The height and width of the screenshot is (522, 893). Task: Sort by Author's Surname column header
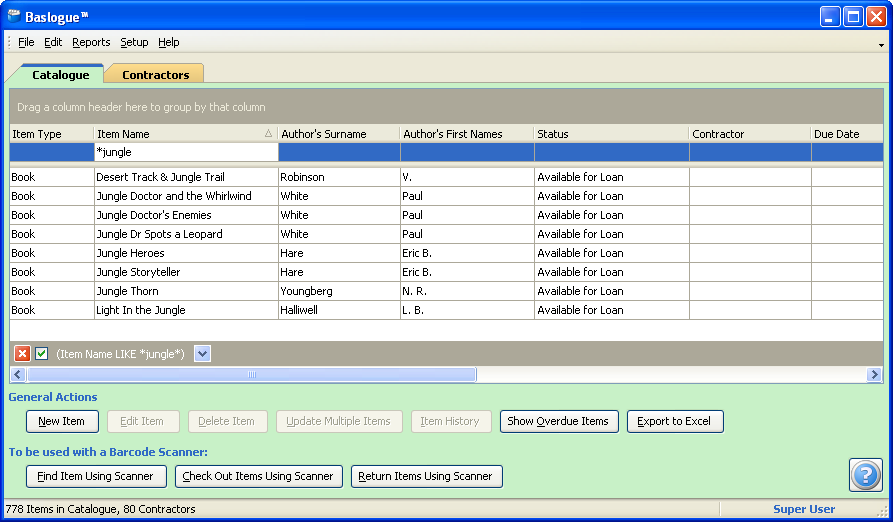click(339, 134)
